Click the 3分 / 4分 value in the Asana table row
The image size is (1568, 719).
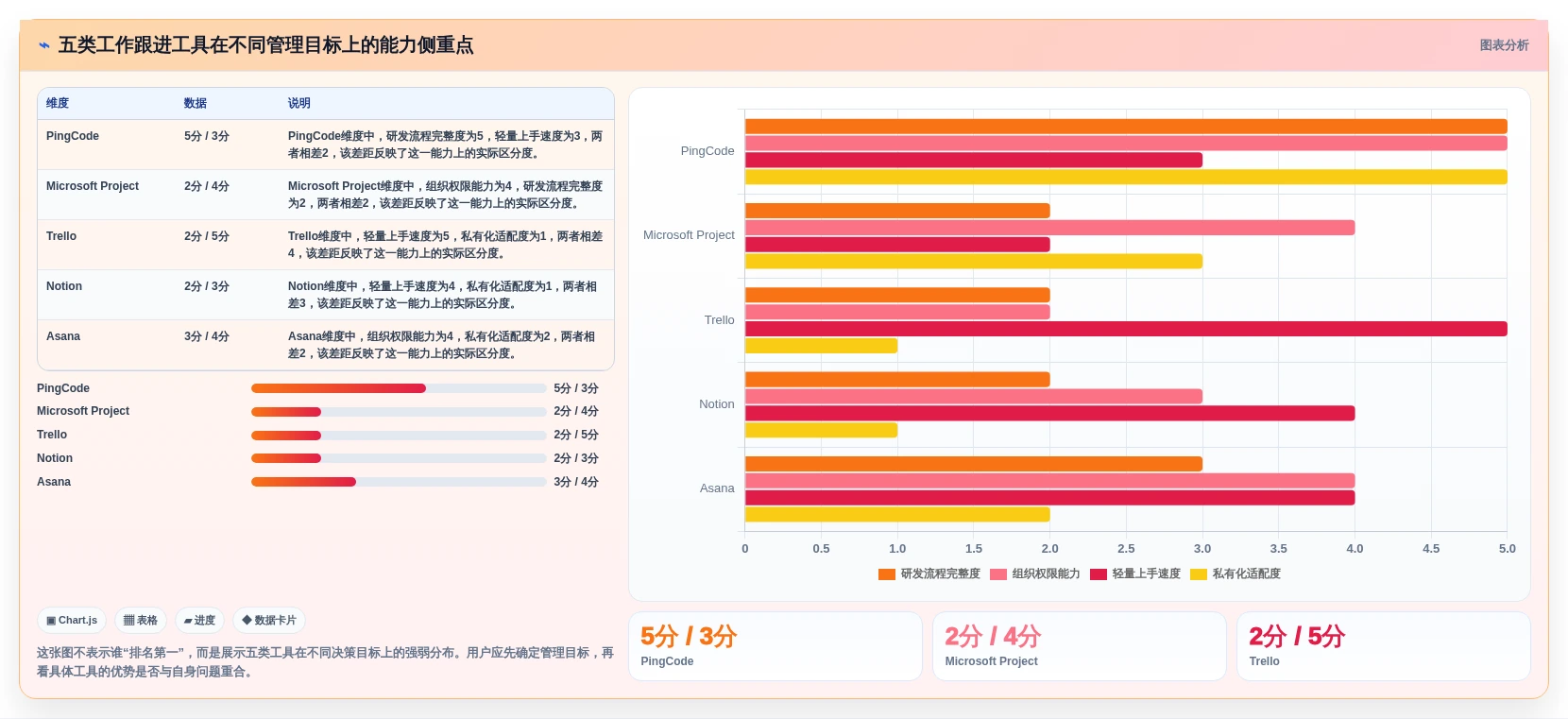pos(207,336)
